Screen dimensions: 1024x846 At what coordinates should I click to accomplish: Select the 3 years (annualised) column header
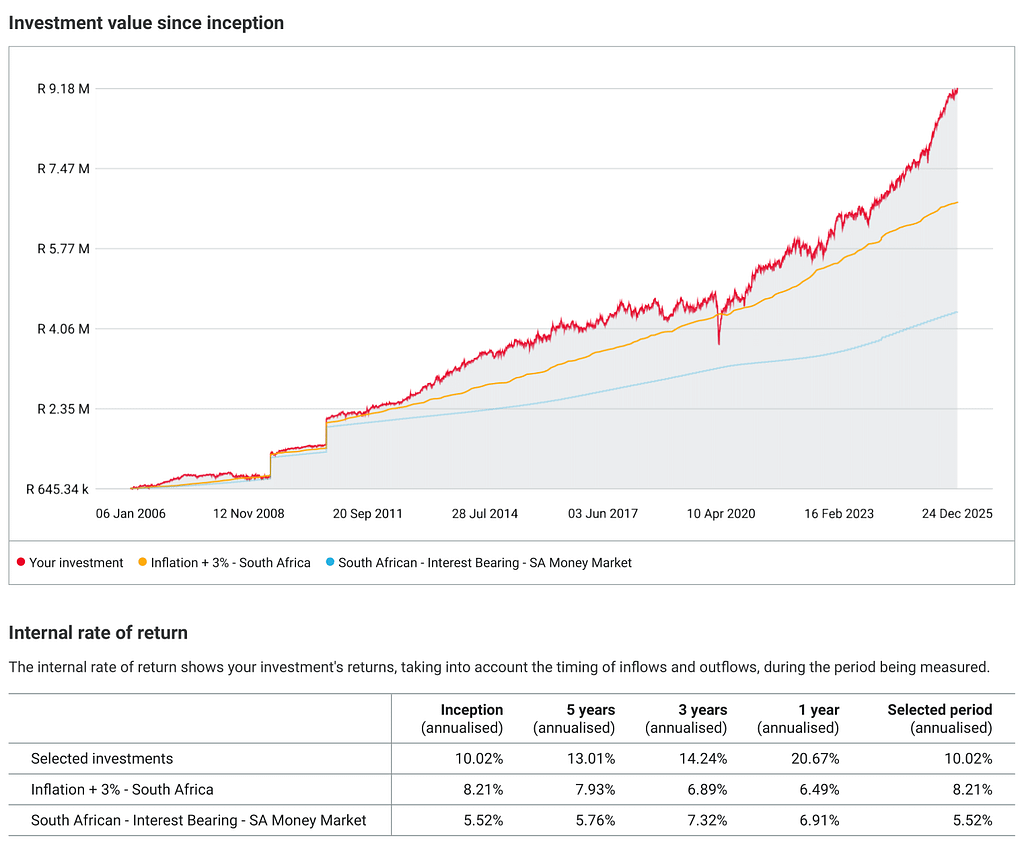click(686, 719)
